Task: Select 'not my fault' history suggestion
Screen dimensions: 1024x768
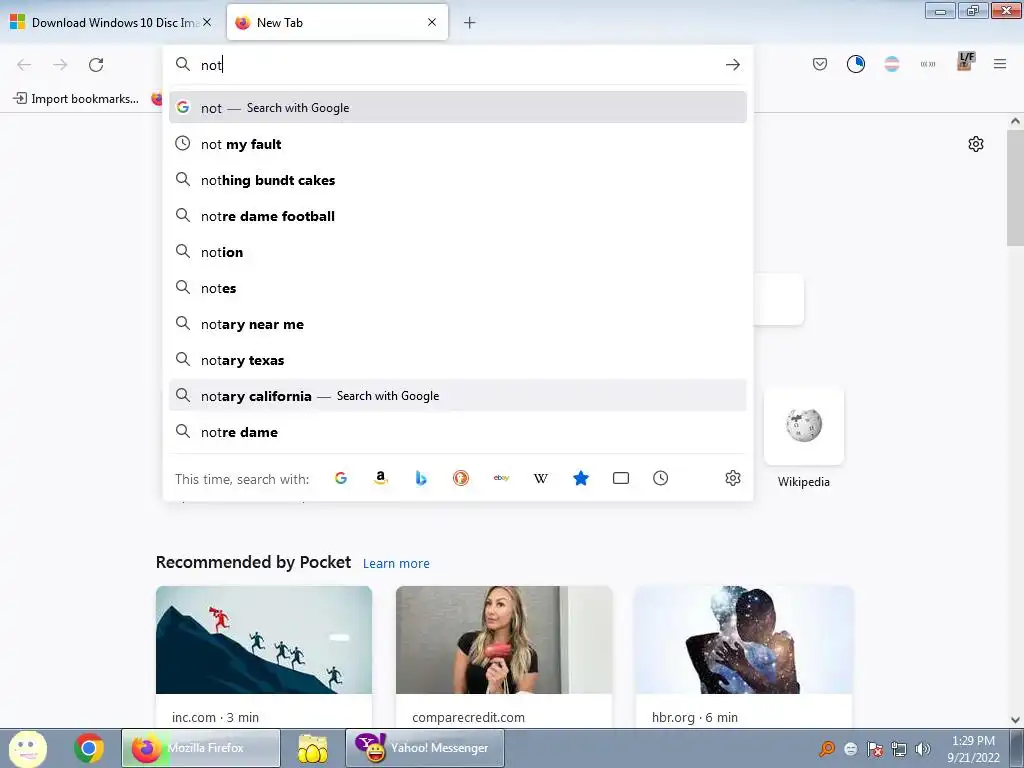Action: point(457,144)
